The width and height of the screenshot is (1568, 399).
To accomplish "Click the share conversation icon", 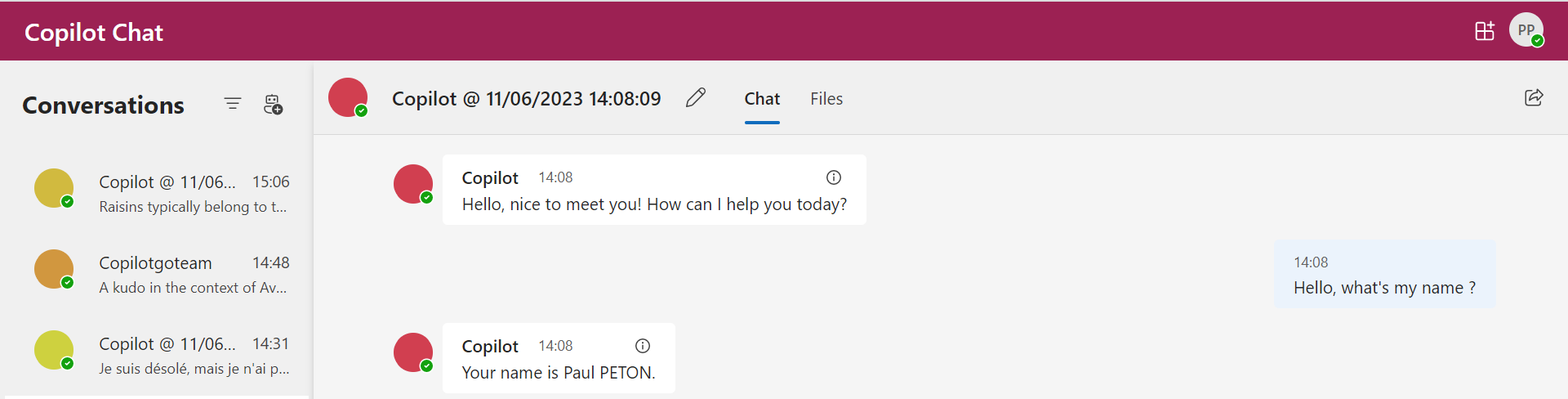I will tap(1534, 98).
